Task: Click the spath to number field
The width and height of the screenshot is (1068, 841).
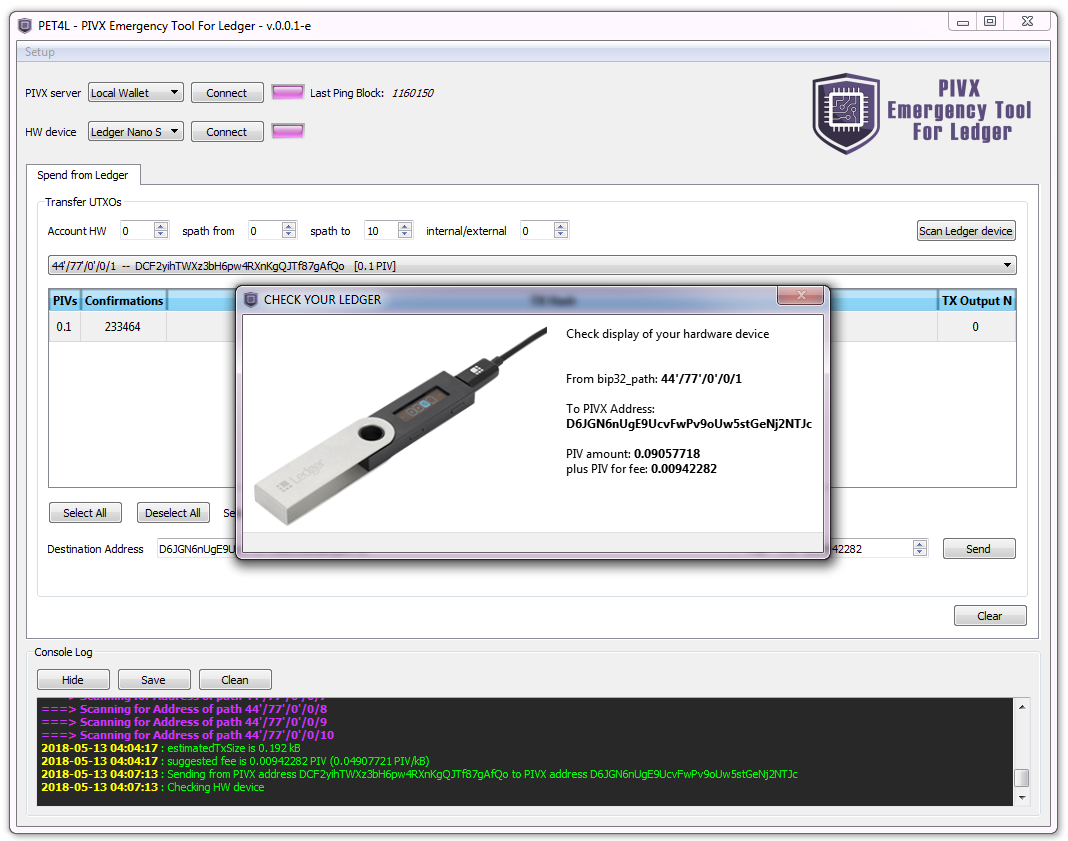Action: click(x=381, y=231)
